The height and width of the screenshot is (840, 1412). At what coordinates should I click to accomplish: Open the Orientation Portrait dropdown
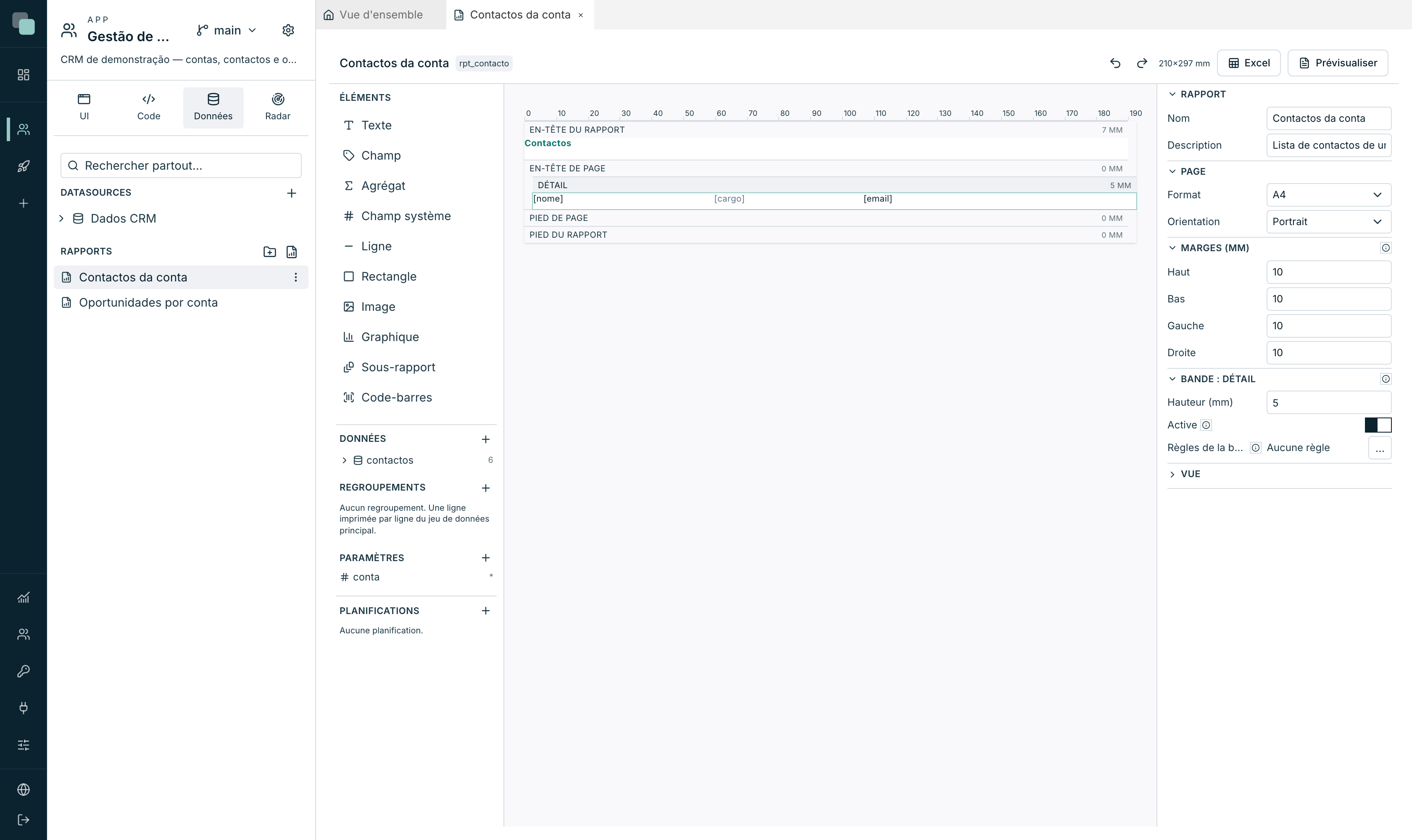tap(1328, 222)
